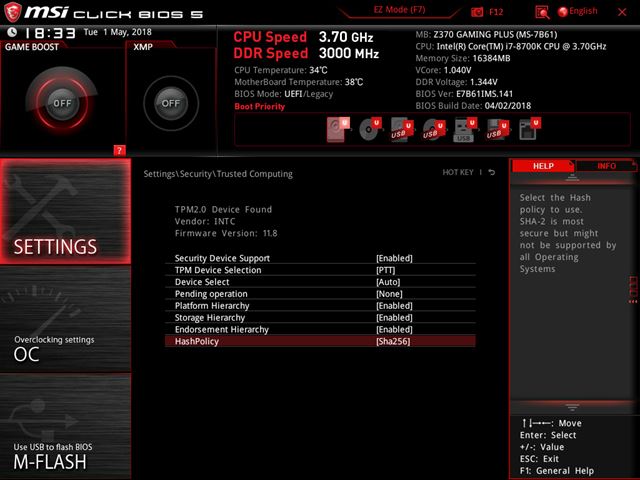Change Security Device Support value
The image size is (640, 480).
pos(394,258)
